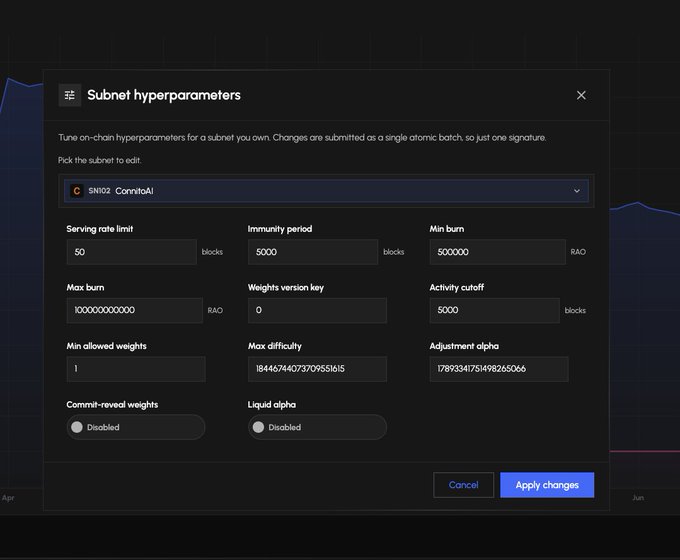The height and width of the screenshot is (560, 680).
Task: Click the 'Activity cutoff' label
Action: click(457, 287)
